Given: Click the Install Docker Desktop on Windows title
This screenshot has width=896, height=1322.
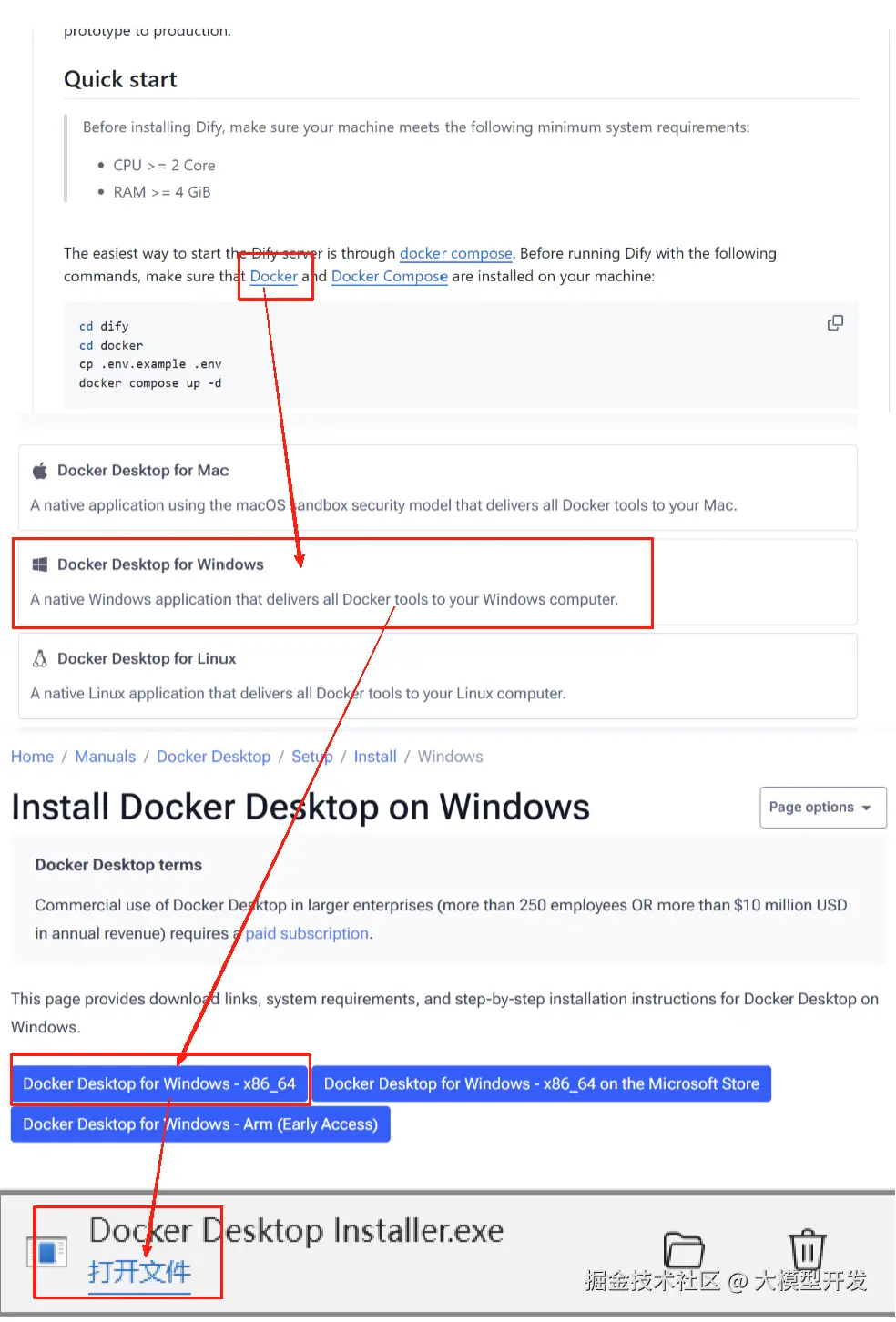Looking at the screenshot, I should point(300,808).
